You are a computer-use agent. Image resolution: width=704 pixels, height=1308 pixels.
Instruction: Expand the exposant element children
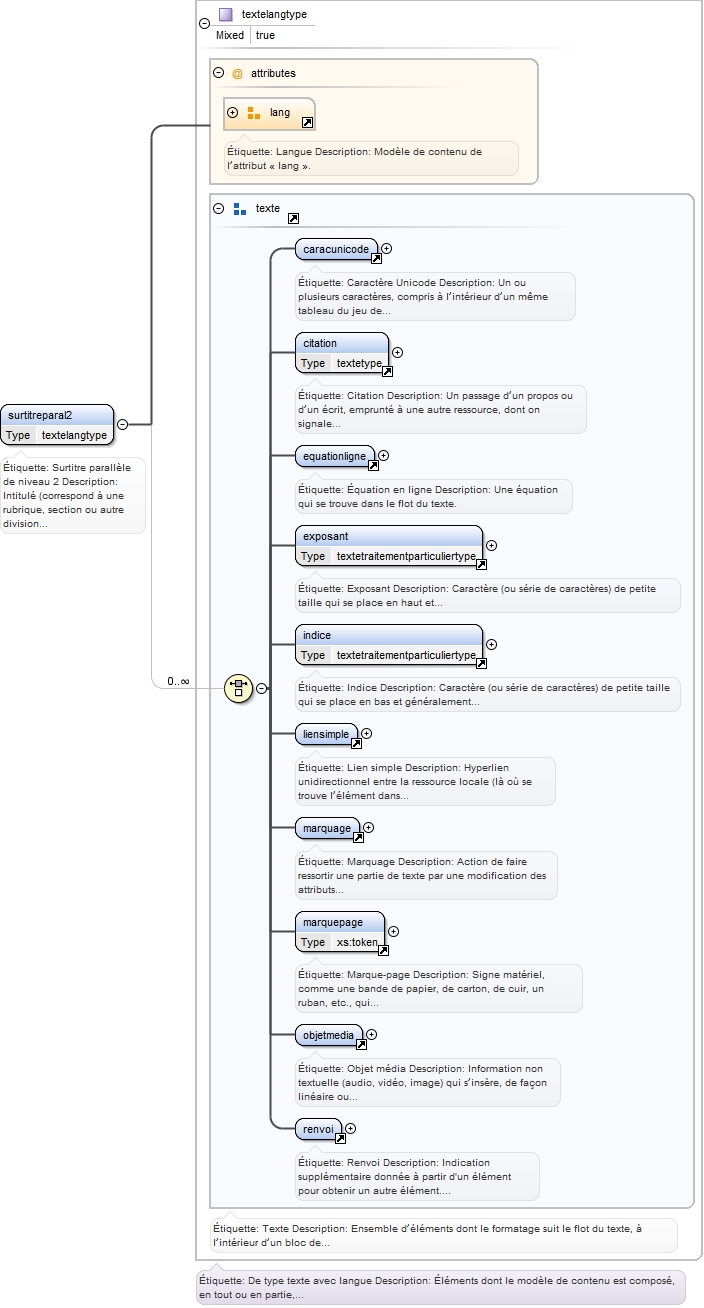pyautogui.click(x=491, y=545)
